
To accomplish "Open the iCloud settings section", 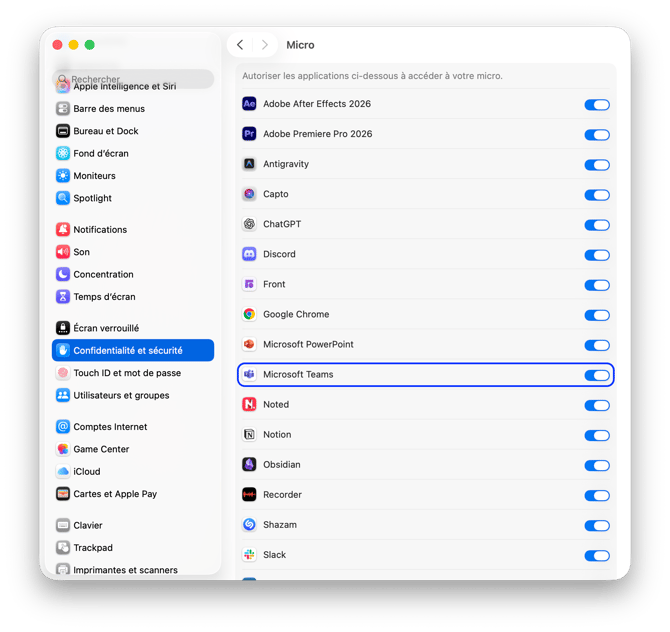I will (x=86, y=471).
